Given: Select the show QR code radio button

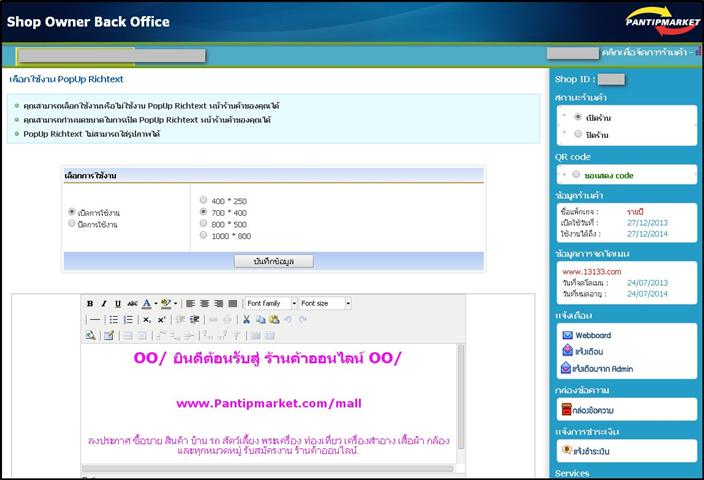Looking at the screenshot, I should [576, 174].
